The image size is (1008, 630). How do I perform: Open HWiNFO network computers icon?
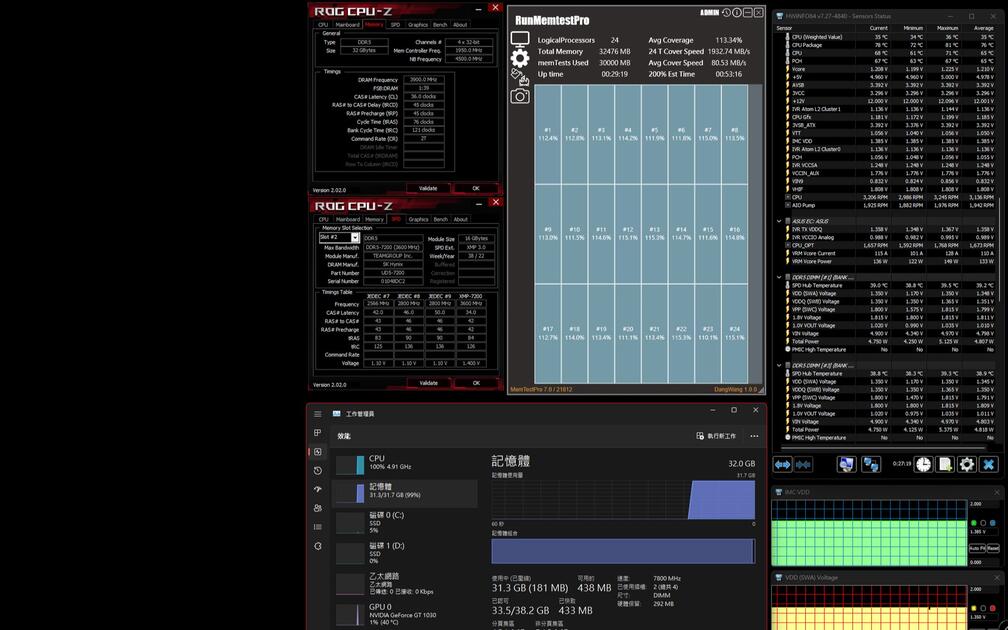(871, 464)
